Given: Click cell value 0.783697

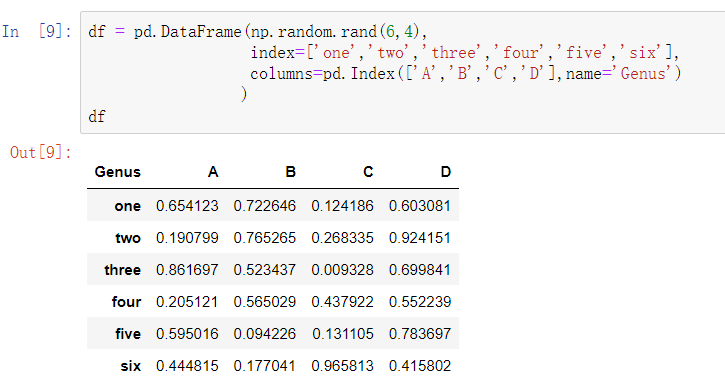Looking at the screenshot, I should (420, 333).
